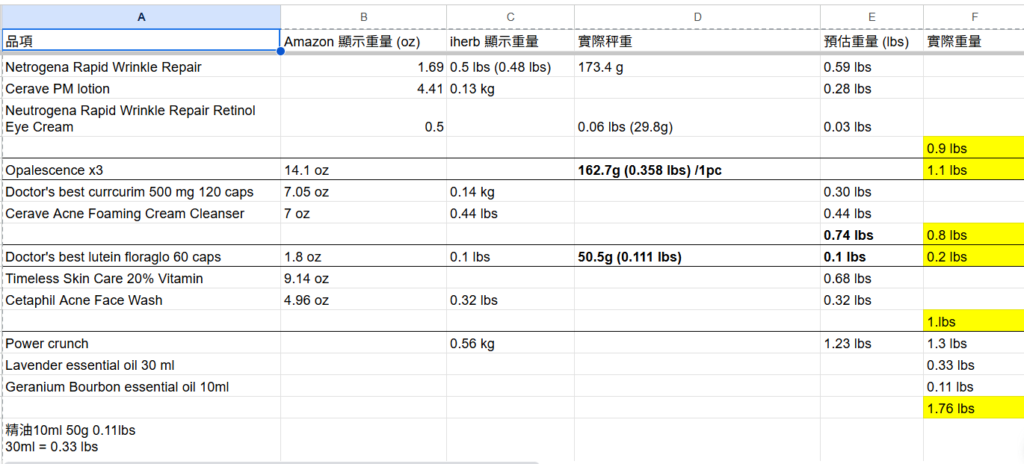
Task: Click the yellow 1.76 lbs cell
Action: (973, 408)
